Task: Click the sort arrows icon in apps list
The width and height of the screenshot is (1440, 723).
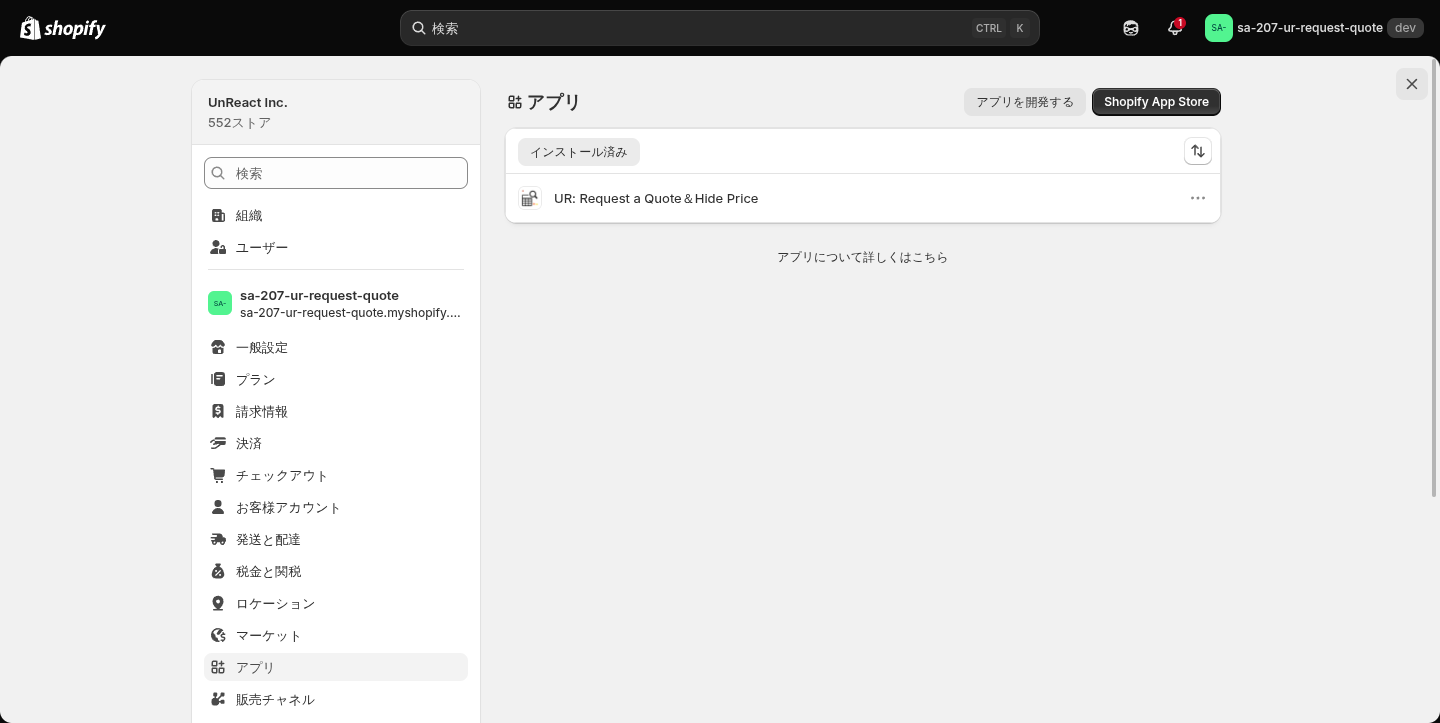Action: [x=1198, y=151]
